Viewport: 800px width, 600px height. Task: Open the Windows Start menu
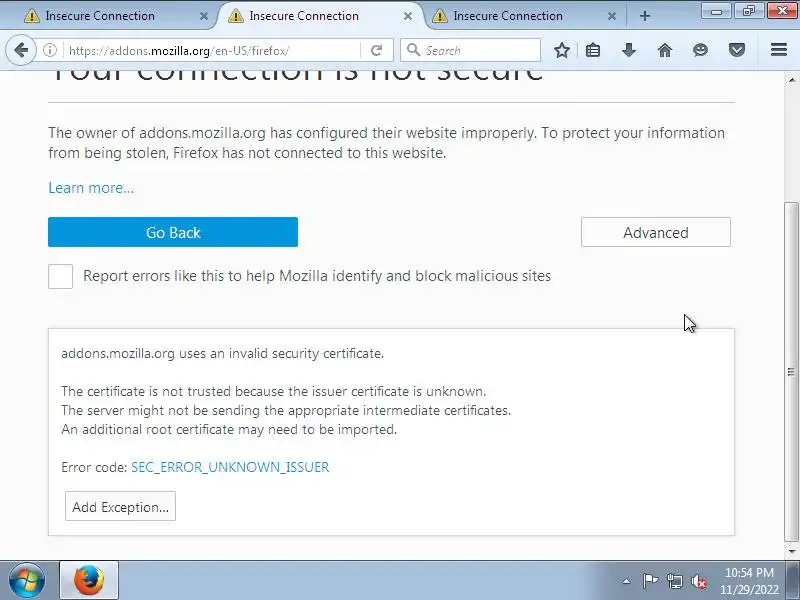click(x=26, y=580)
